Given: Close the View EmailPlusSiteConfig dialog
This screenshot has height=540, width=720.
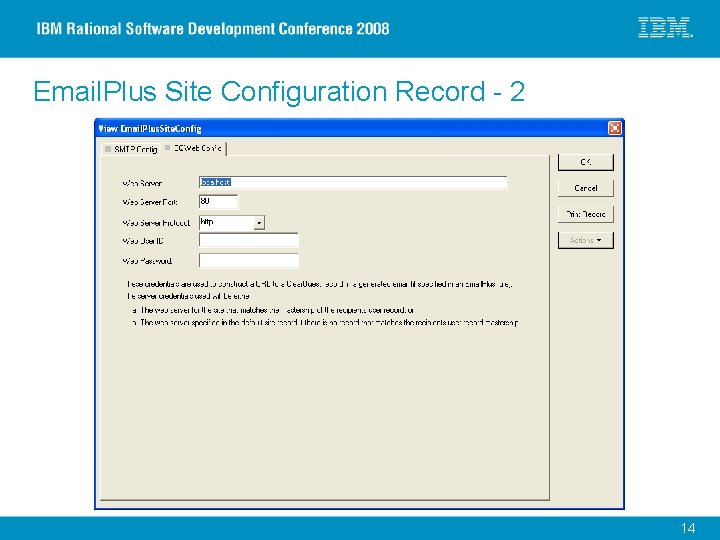Looking at the screenshot, I should 614,128.
